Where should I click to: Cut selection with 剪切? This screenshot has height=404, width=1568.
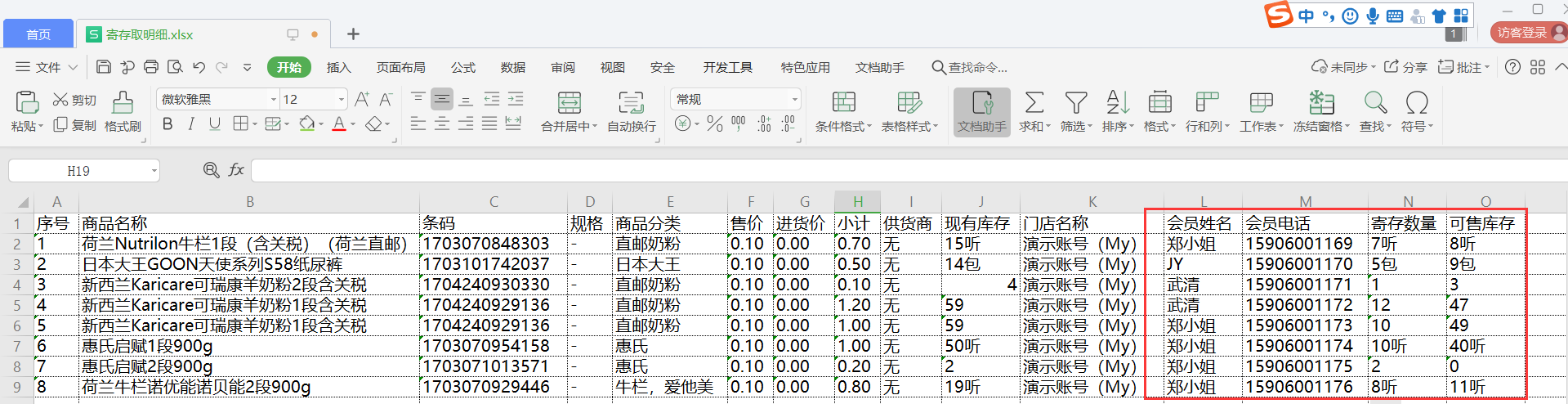point(74,100)
